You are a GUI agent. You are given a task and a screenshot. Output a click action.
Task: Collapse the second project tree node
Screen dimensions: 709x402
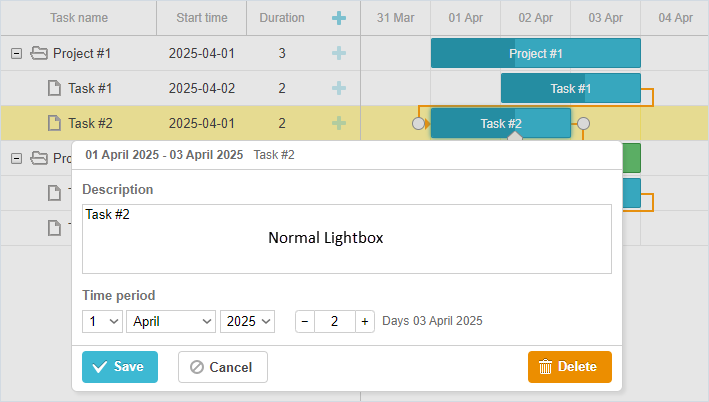16,158
